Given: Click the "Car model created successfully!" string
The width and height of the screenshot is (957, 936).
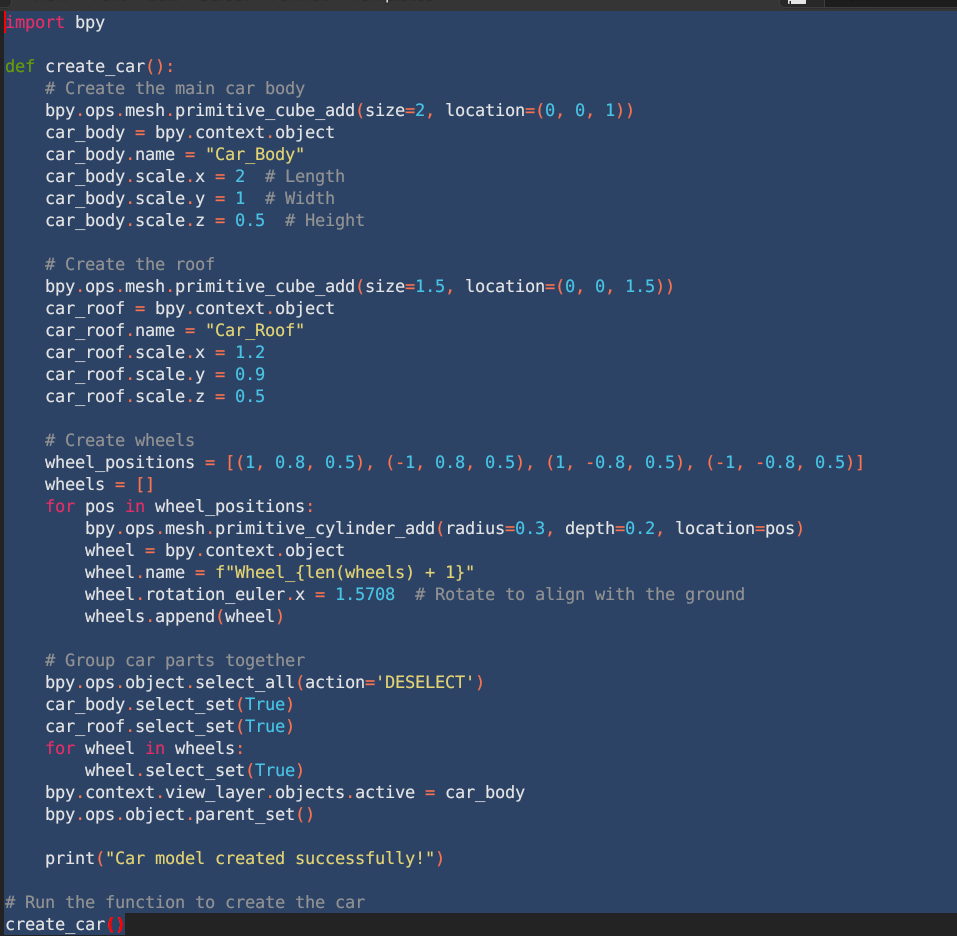Looking at the screenshot, I should [279, 858].
